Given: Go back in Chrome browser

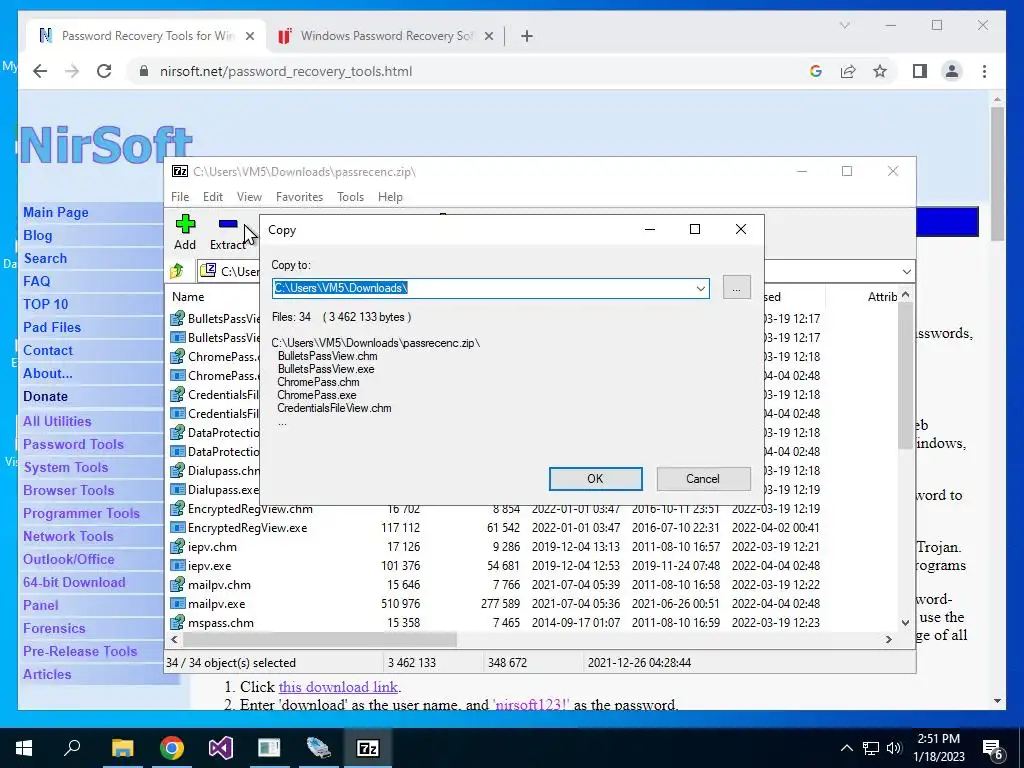Looking at the screenshot, I should pyautogui.click(x=40, y=71).
